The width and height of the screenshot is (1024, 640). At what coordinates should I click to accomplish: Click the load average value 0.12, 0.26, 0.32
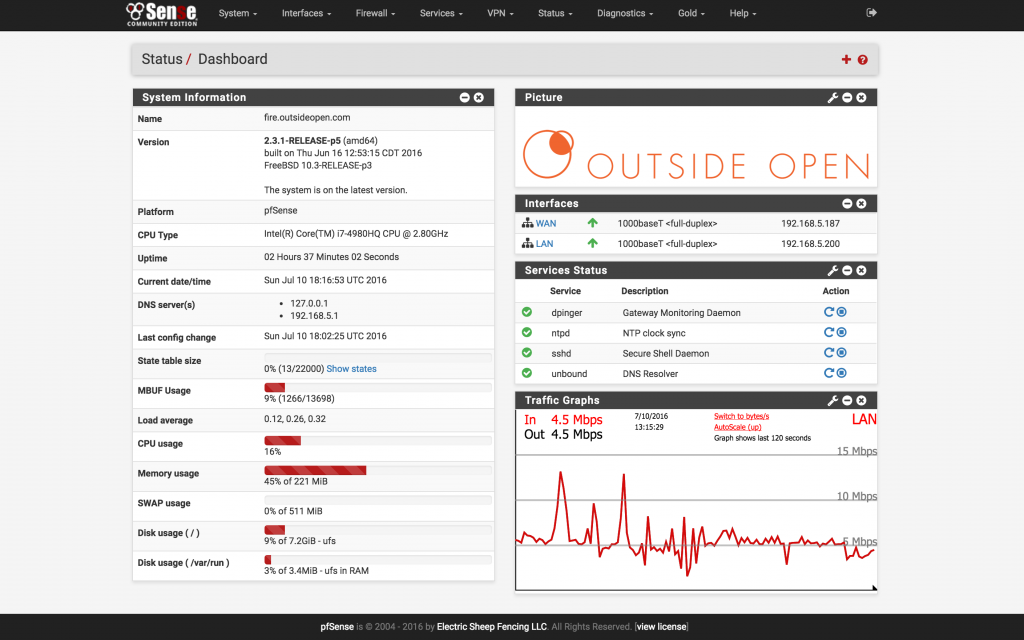pos(295,419)
